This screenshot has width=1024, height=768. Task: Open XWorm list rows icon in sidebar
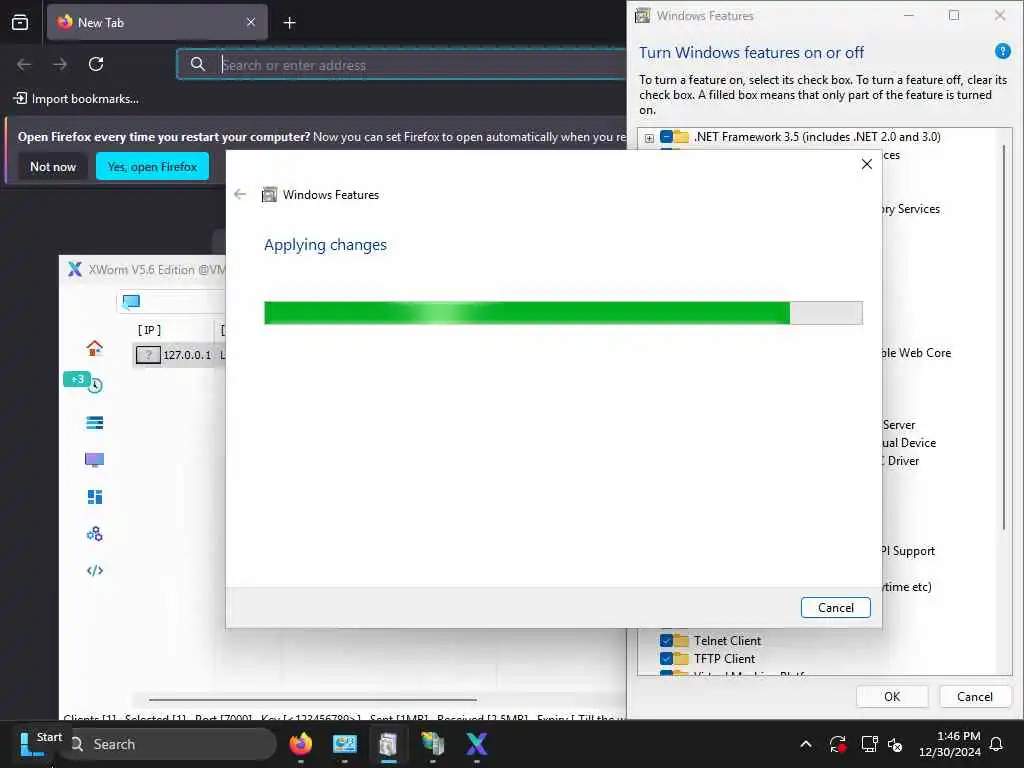95,423
